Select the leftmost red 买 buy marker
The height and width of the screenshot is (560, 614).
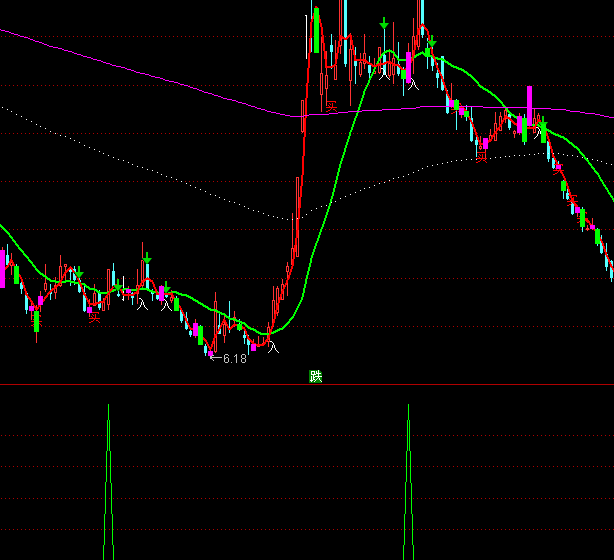(x=94, y=317)
